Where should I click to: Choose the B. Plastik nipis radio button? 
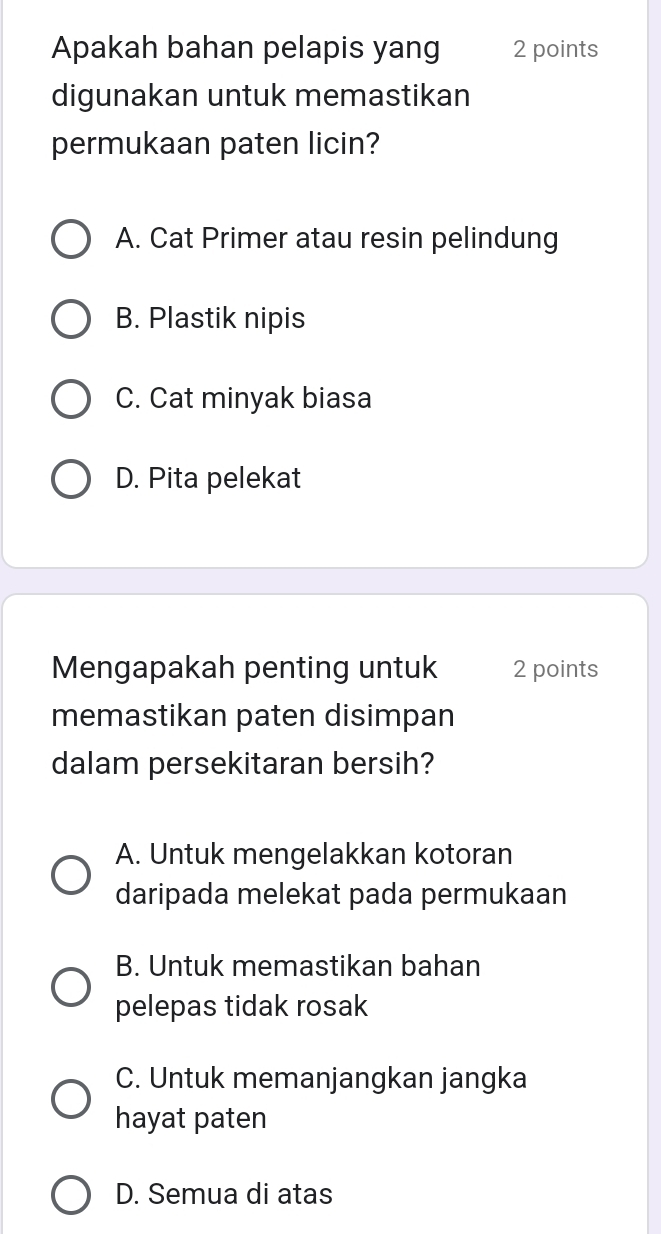click(70, 320)
